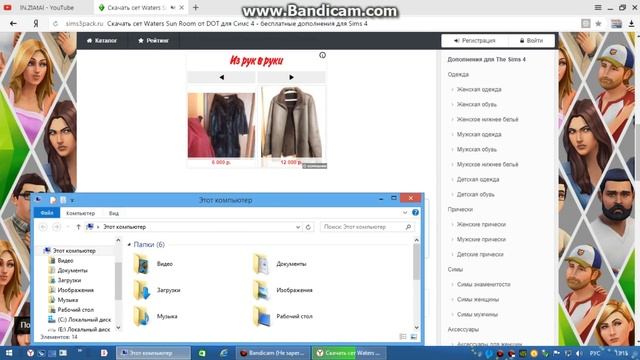Open the Женская одежда link

[x=479, y=89]
